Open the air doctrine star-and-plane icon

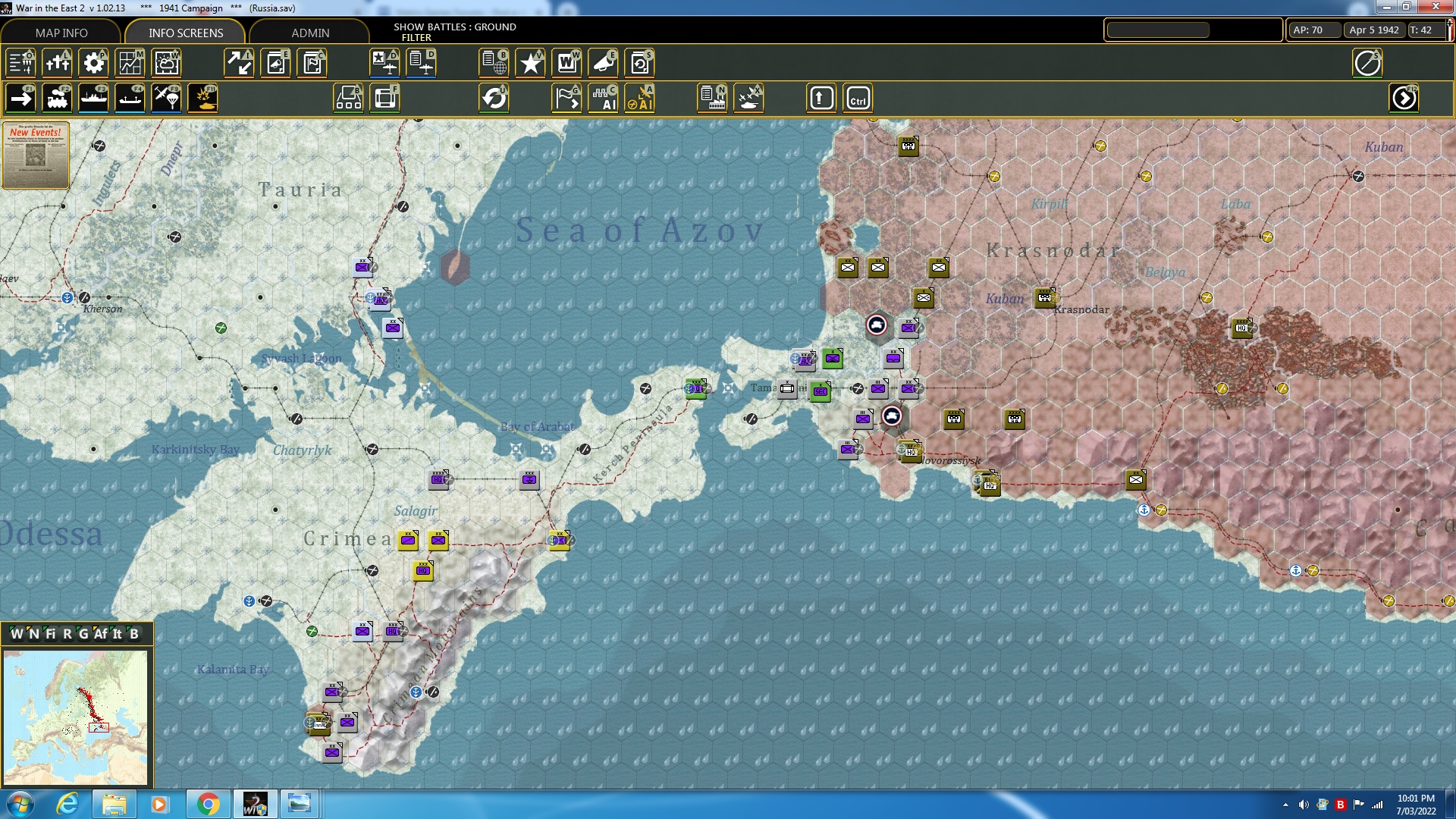pos(385,63)
